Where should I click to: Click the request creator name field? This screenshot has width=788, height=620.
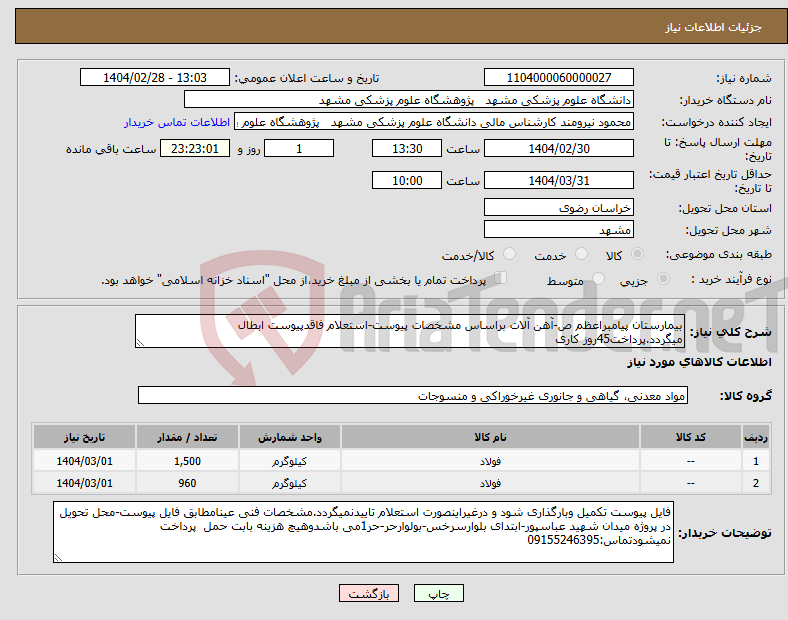(434, 122)
